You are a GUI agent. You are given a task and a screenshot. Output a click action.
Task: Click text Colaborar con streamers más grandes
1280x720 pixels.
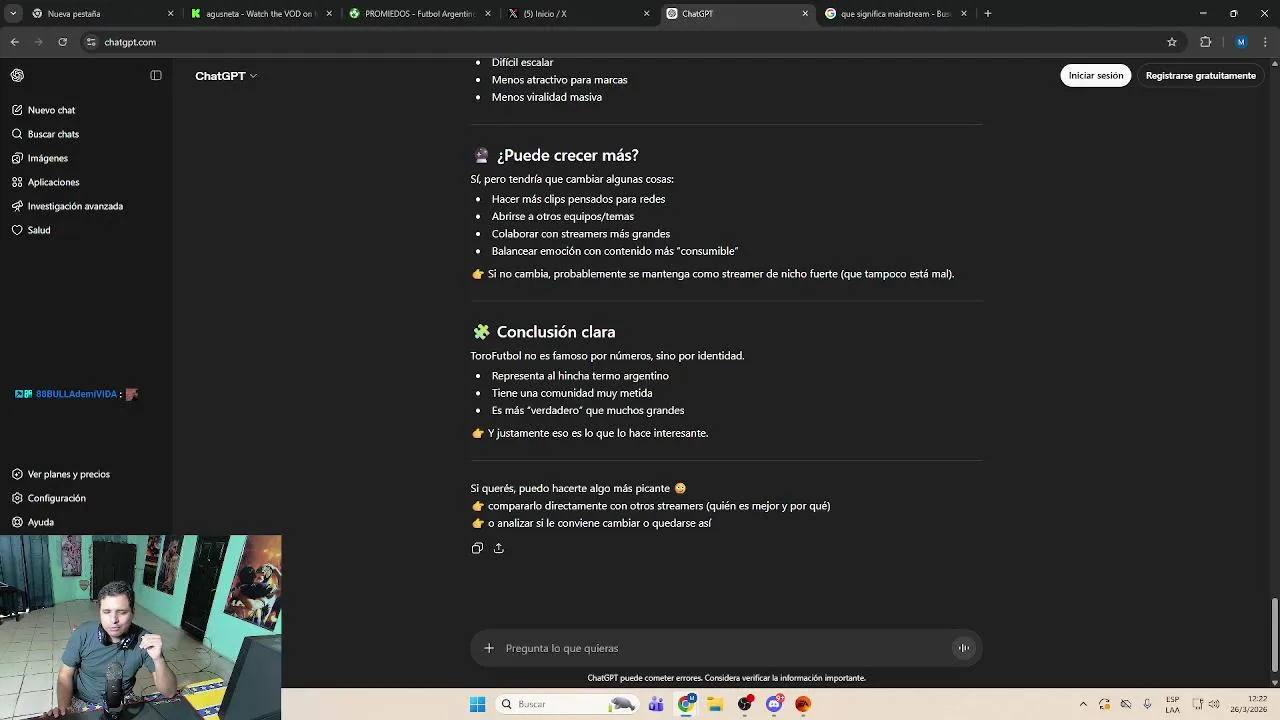tap(580, 234)
